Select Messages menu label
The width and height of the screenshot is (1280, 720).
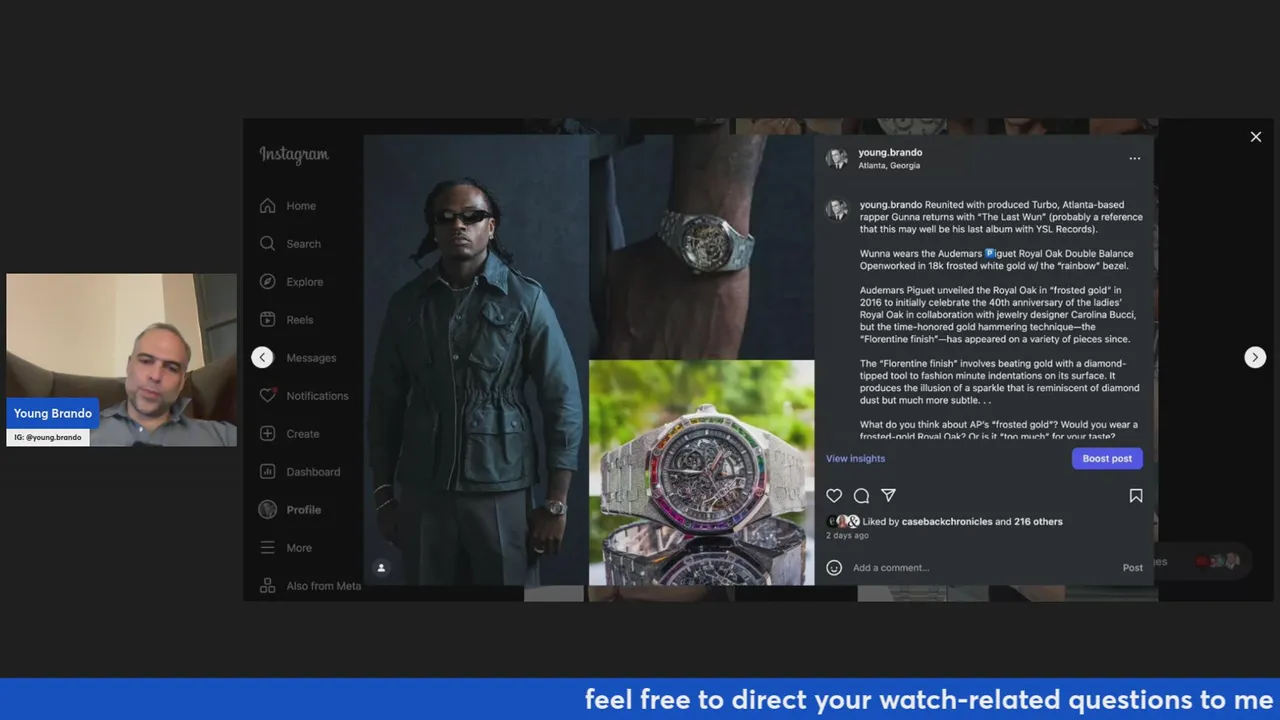(311, 358)
